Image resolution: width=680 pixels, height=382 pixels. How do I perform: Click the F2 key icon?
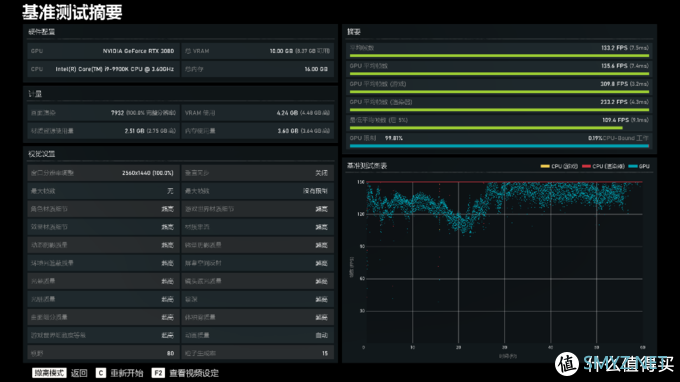tap(158, 373)
